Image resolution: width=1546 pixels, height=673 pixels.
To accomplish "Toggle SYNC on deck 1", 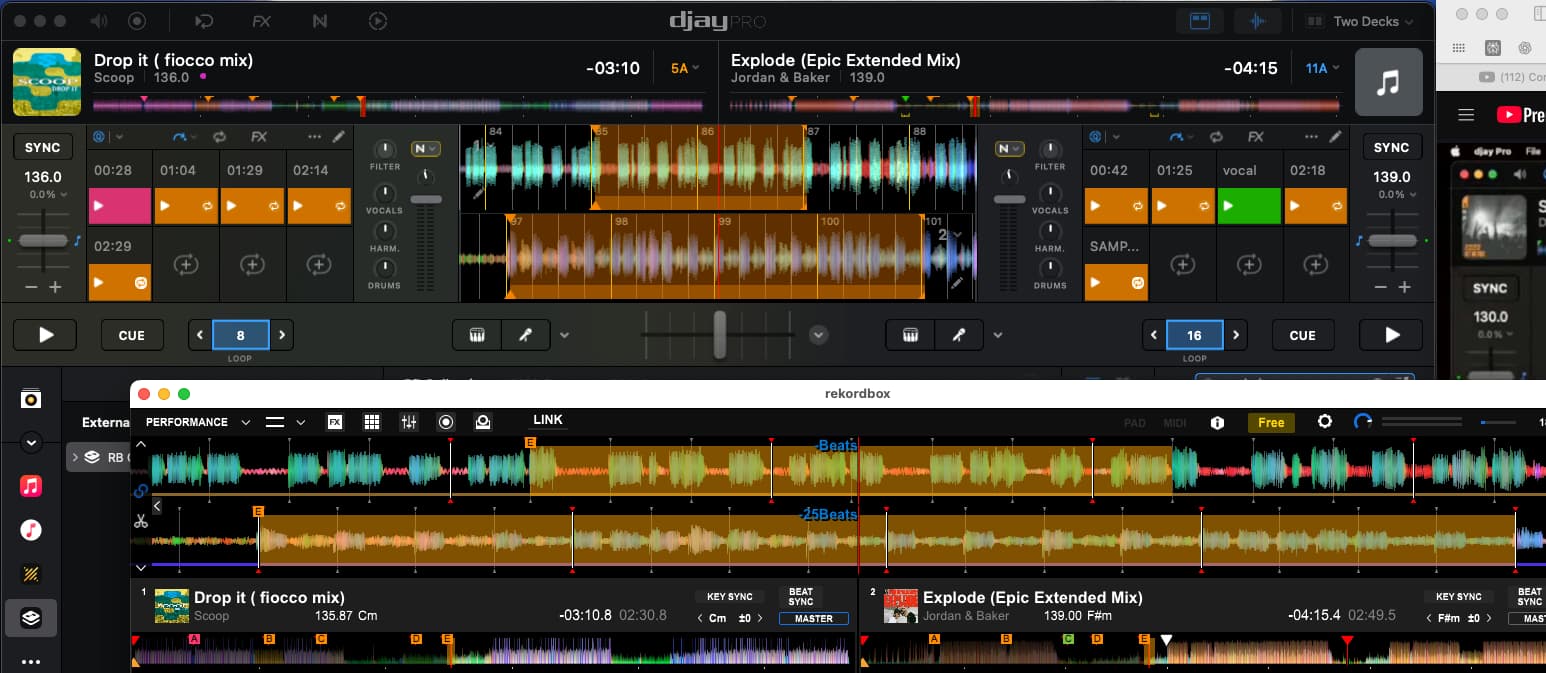I will point(42,147).
